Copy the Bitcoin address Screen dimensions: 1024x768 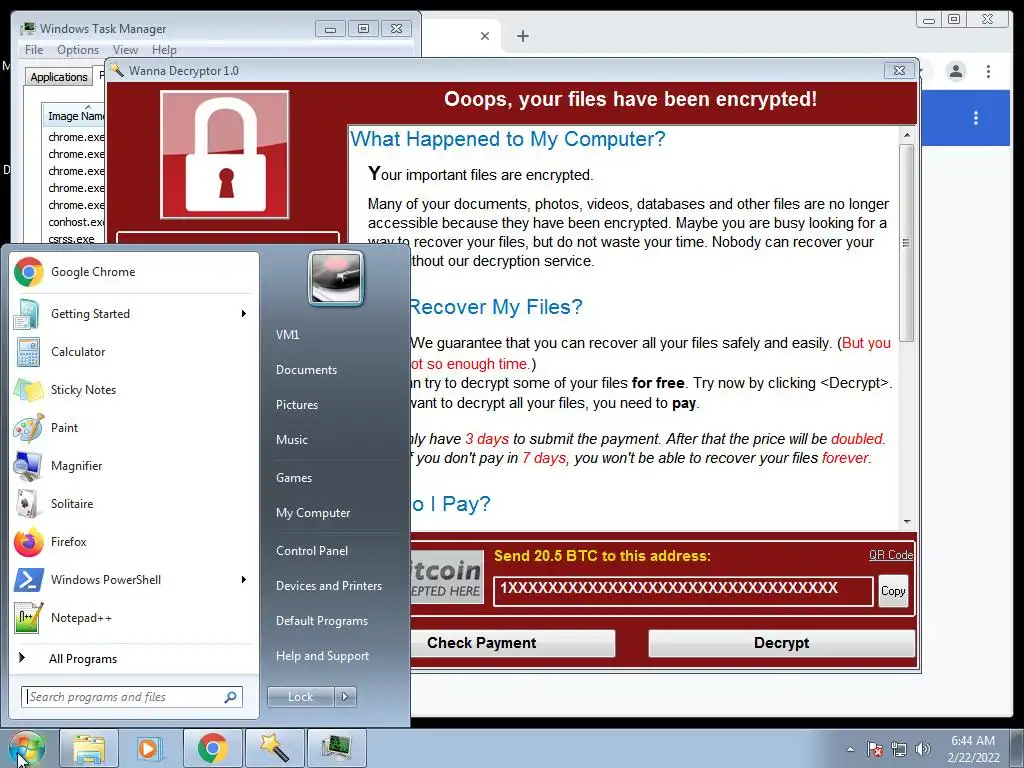(x=893, y=591)
